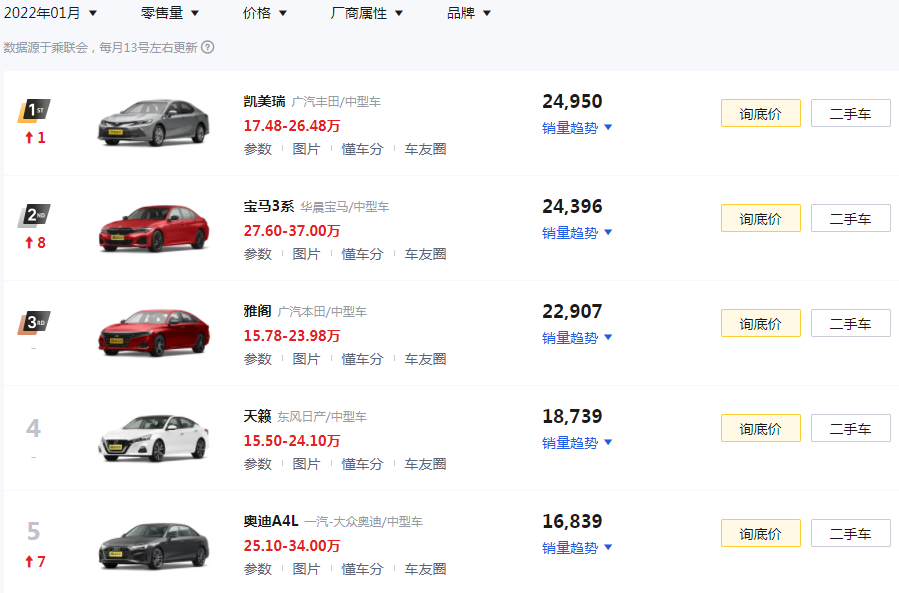The height and width of the screenshot is (593, 899).
Task: Visit 车友圈 for 奥迪A4L
Action: (x=425, y=569)
